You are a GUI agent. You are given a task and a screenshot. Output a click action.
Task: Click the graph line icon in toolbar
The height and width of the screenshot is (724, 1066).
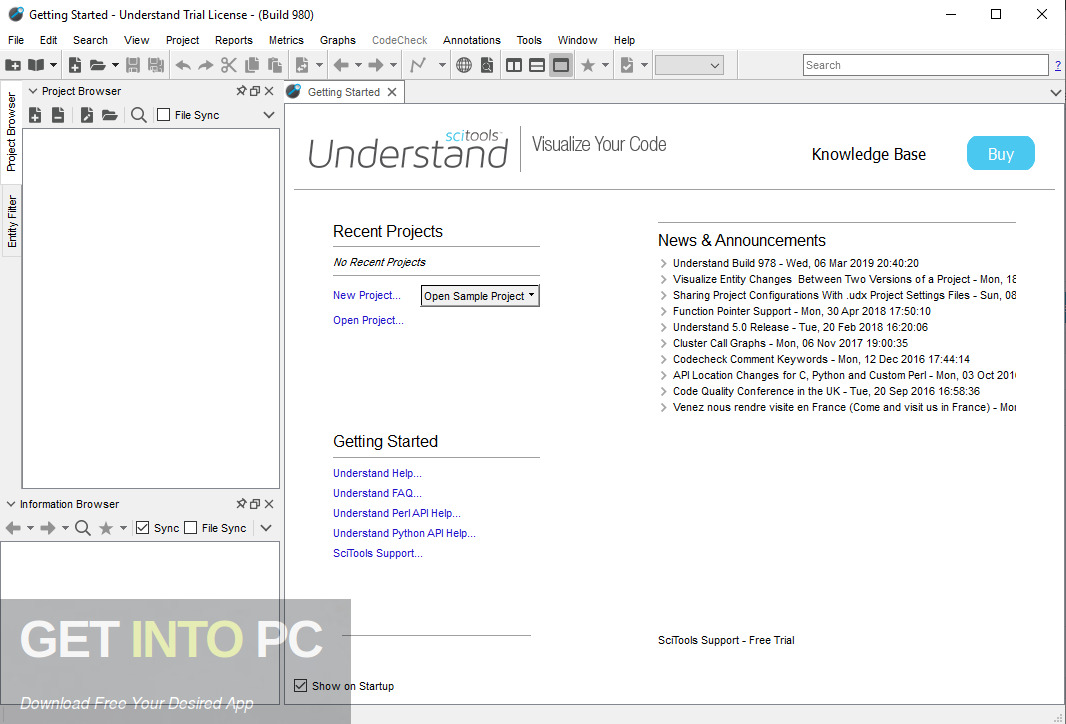[x=418, y=65]
